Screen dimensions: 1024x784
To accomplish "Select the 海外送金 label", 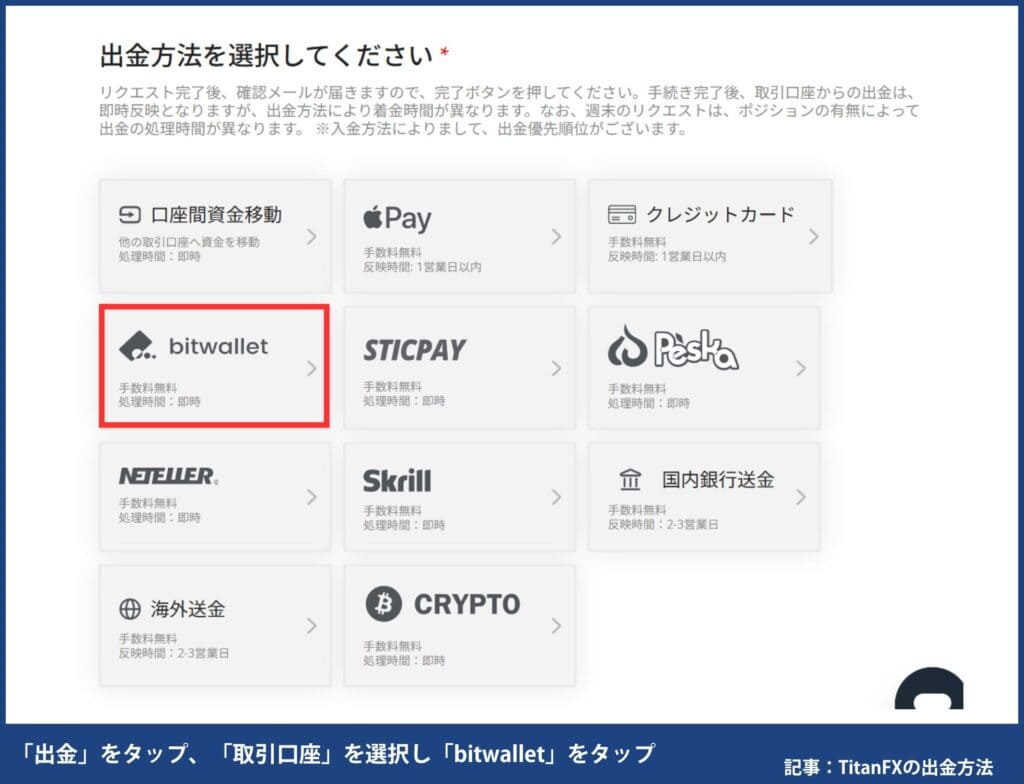I will 188,609.
